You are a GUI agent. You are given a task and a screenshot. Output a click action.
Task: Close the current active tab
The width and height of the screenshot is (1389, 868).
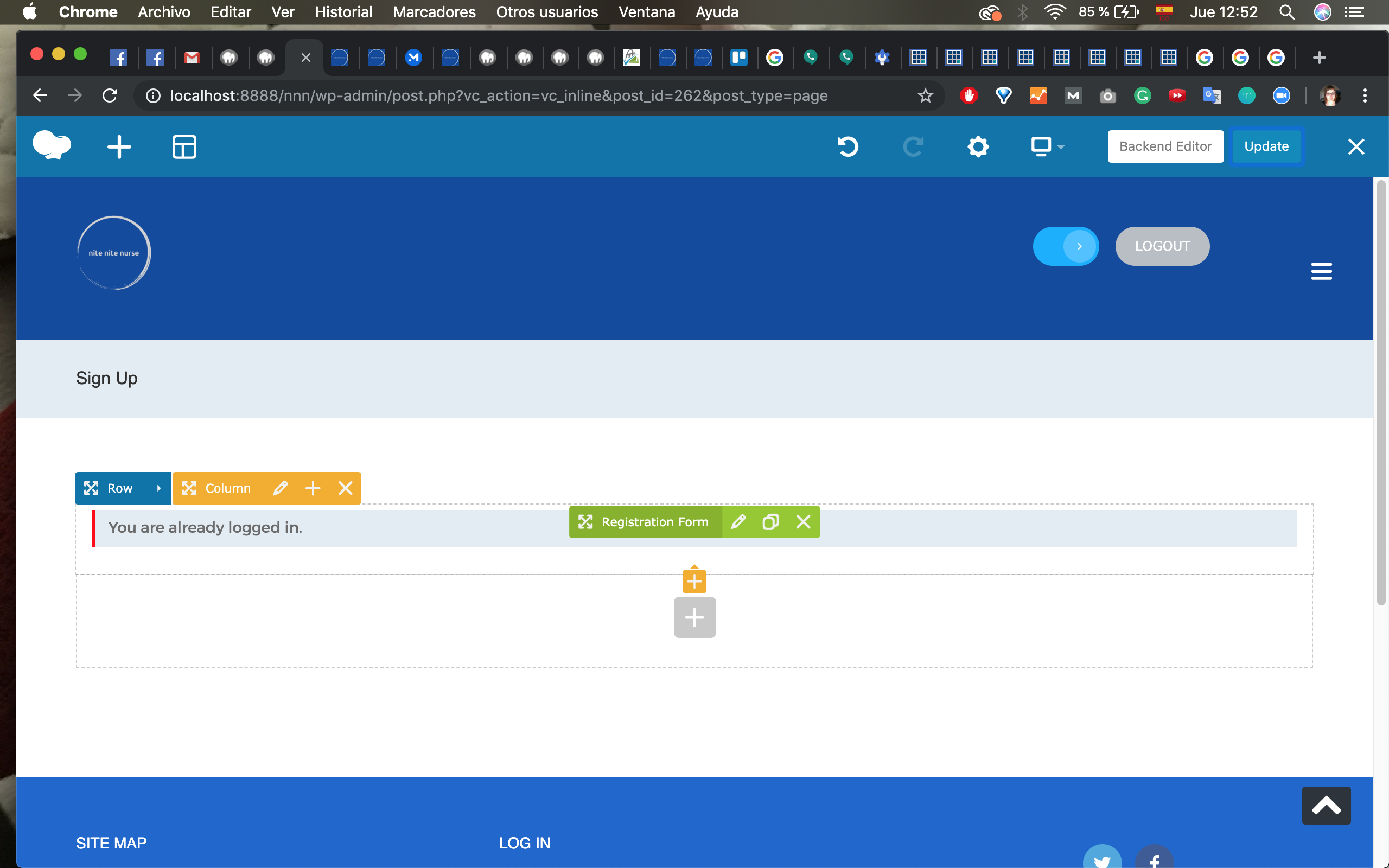pos(306,58)
